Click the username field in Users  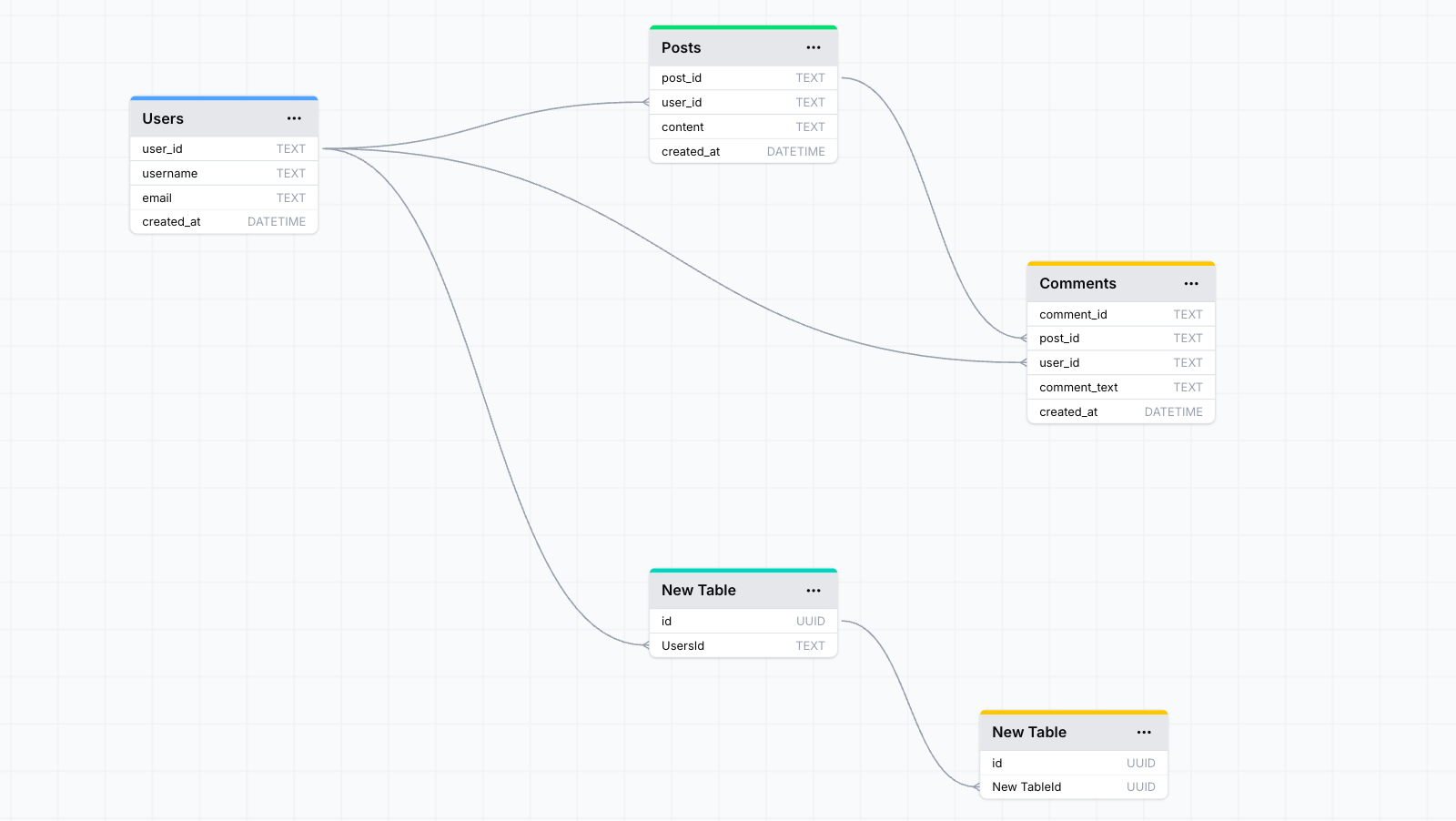click(224, 173)
